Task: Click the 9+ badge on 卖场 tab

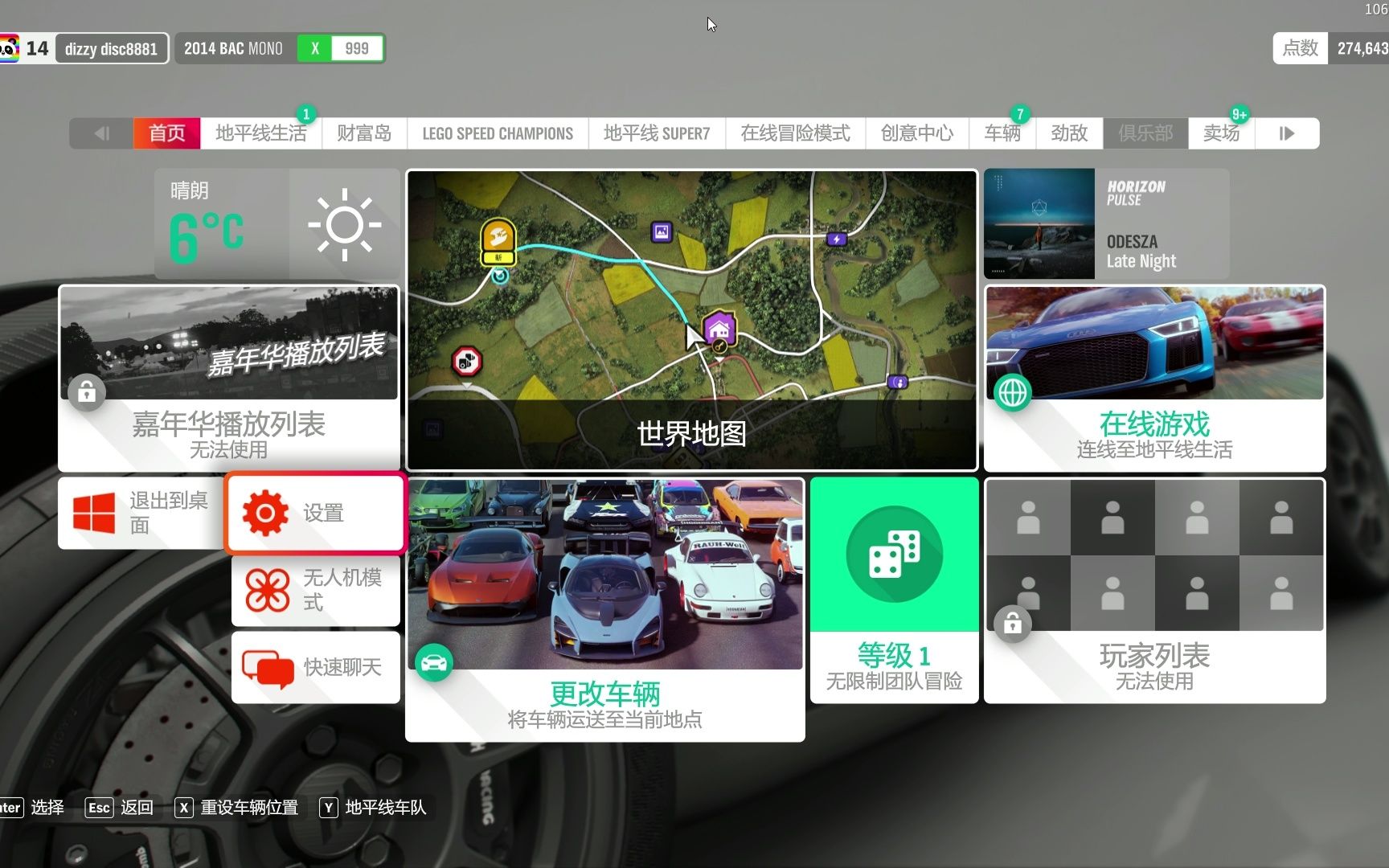Action: coord(1239,114)
